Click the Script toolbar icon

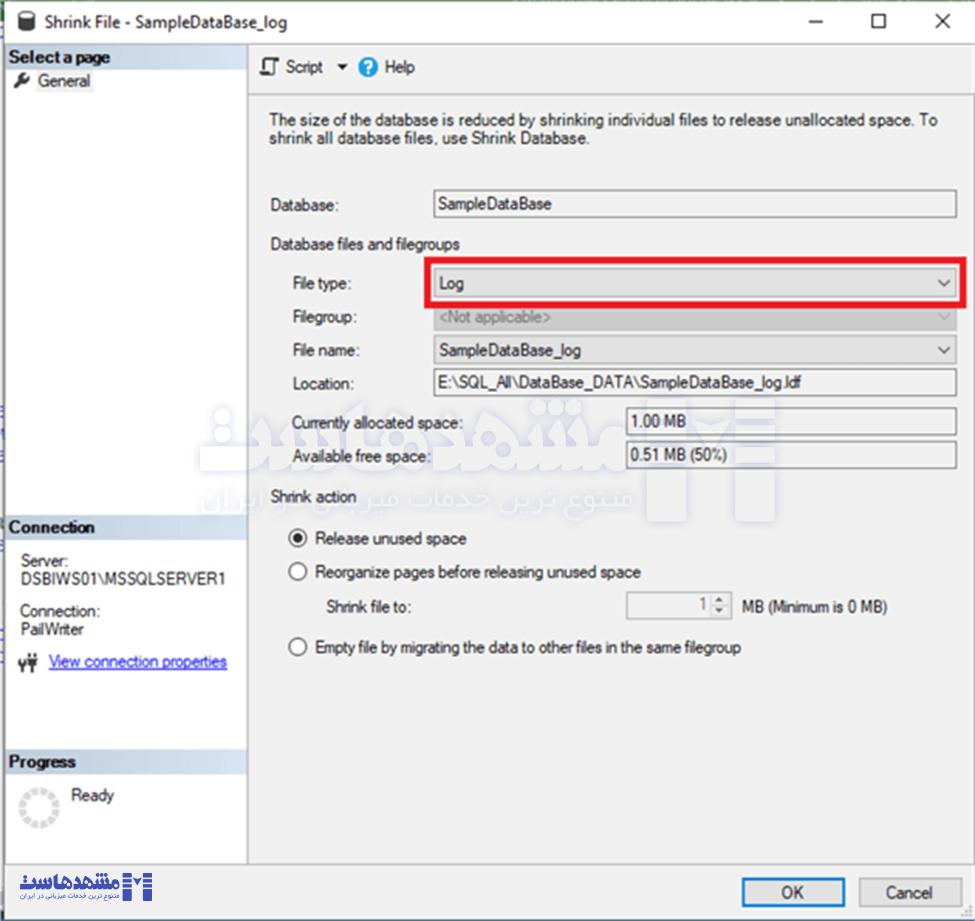pos(268,67)
